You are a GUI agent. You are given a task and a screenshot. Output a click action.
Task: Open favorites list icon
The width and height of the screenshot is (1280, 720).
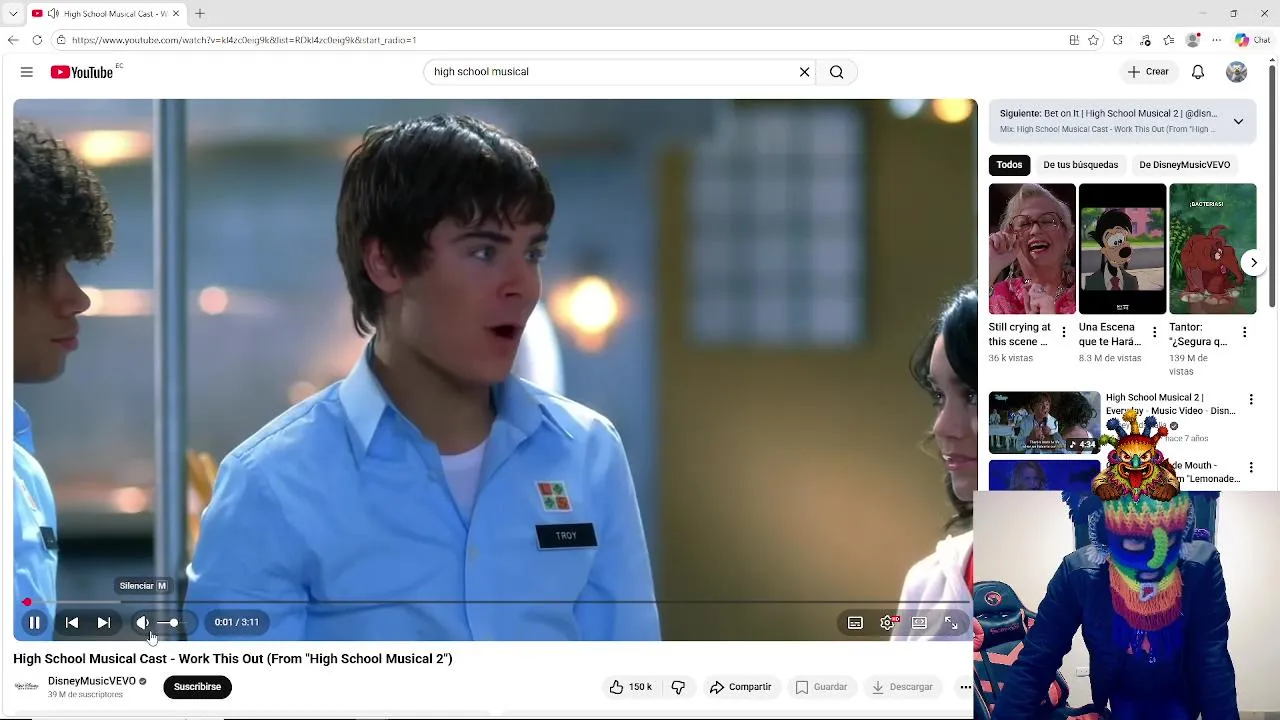pos(1168,40)
